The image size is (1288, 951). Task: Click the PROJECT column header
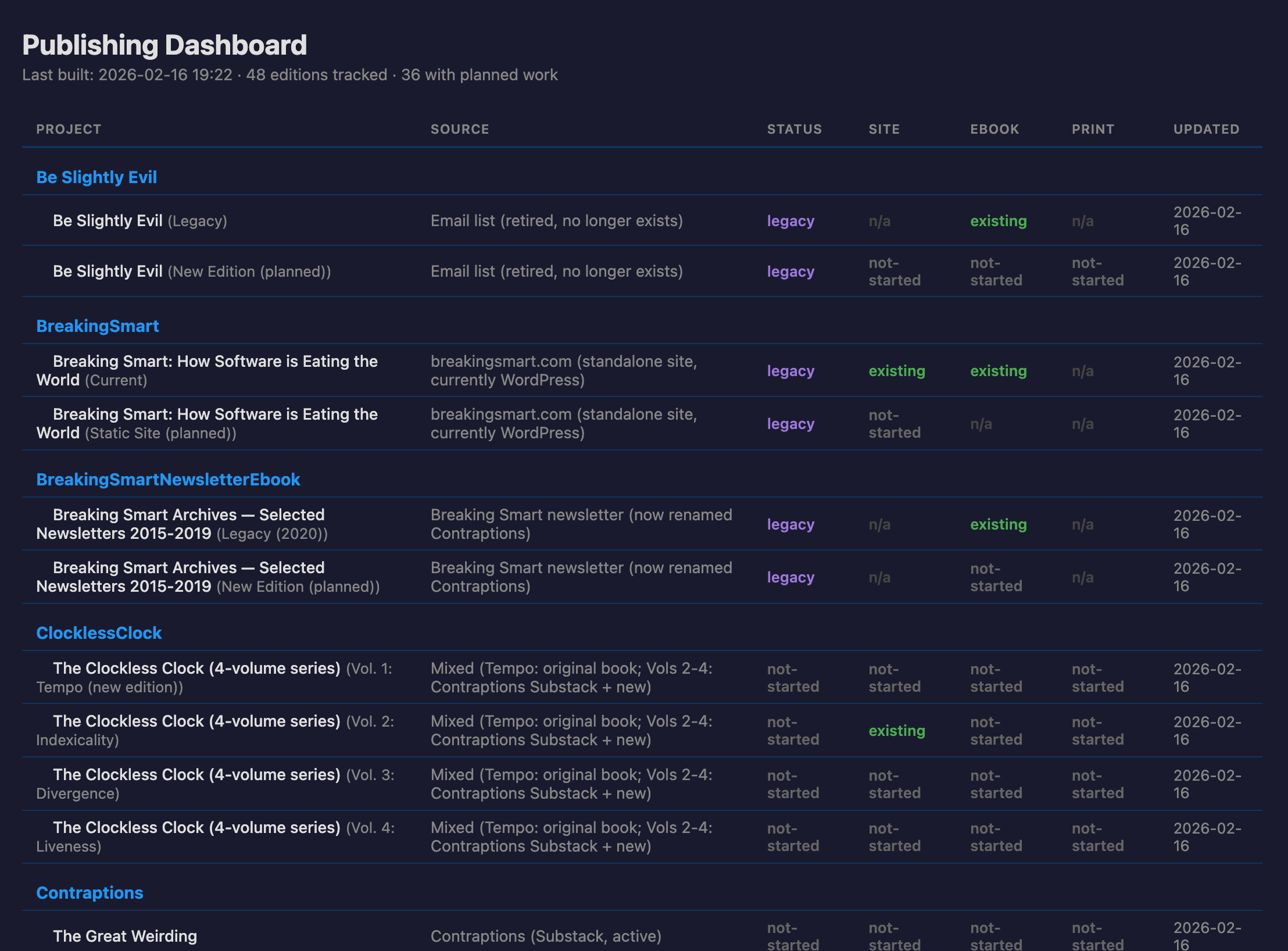click(69, 129)
